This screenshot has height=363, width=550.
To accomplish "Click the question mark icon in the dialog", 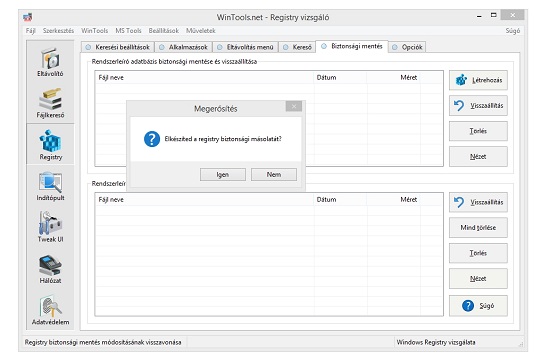I will [152, 139].
